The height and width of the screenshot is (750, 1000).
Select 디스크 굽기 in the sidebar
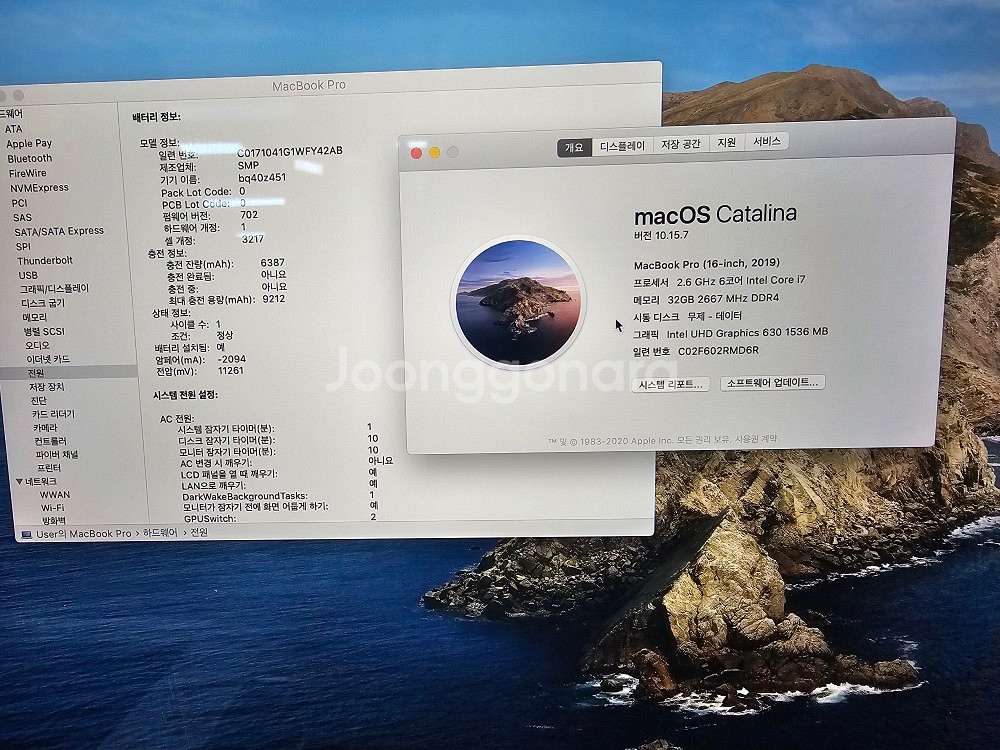pyautogui.click(x=43, y=303)
